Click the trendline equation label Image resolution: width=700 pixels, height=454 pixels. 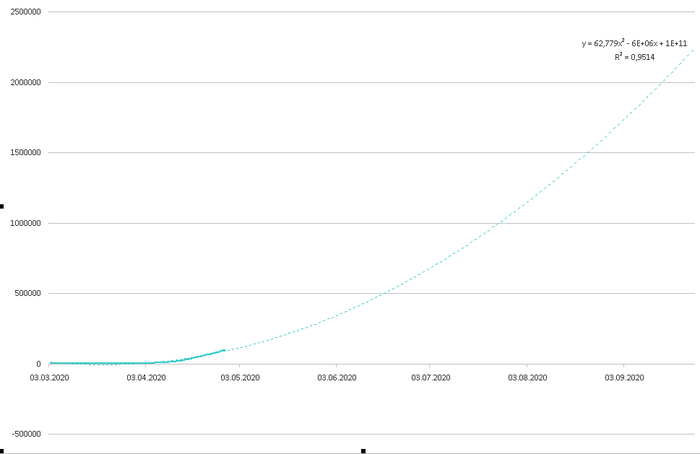point(634,44)
